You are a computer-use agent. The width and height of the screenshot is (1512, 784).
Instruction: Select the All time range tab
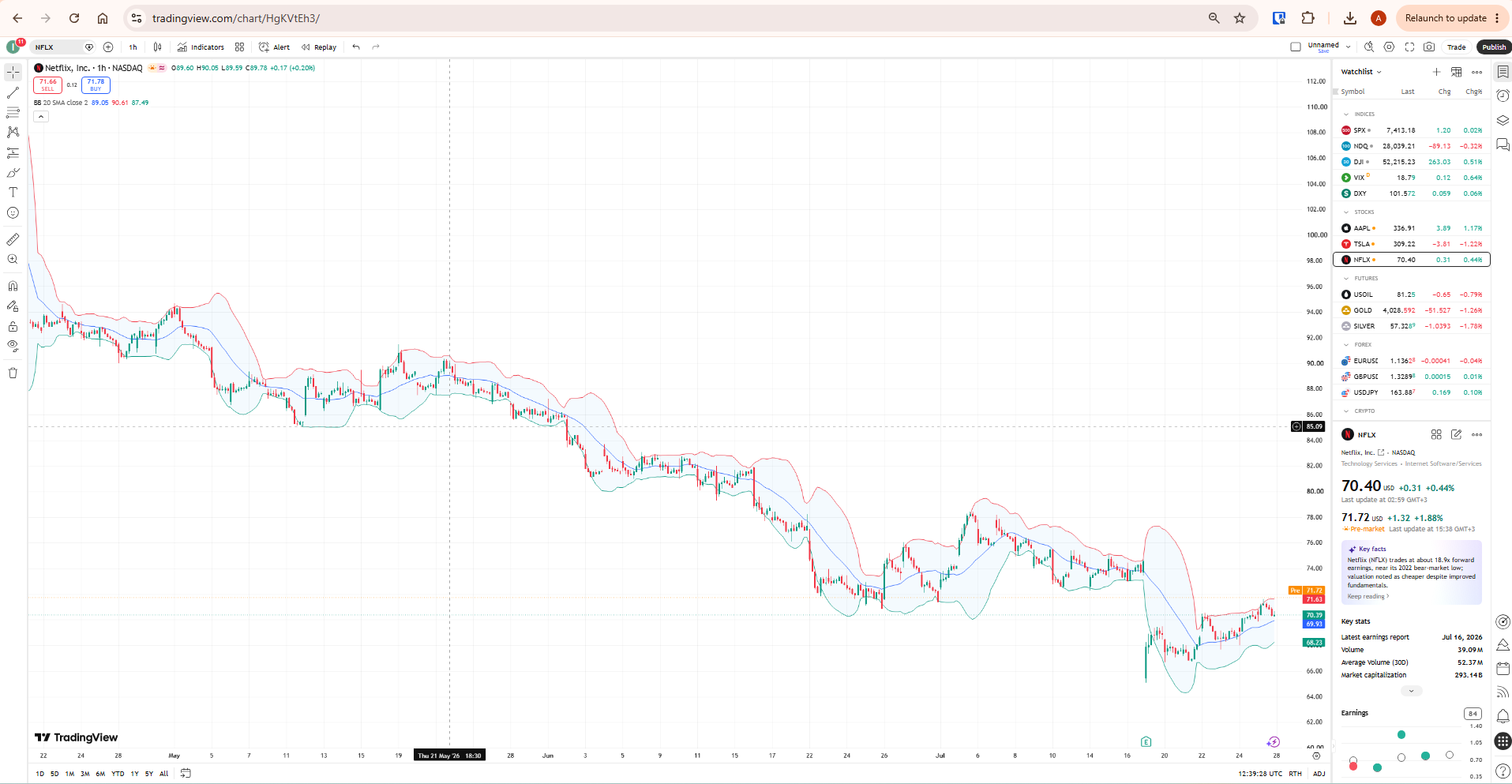164,774
